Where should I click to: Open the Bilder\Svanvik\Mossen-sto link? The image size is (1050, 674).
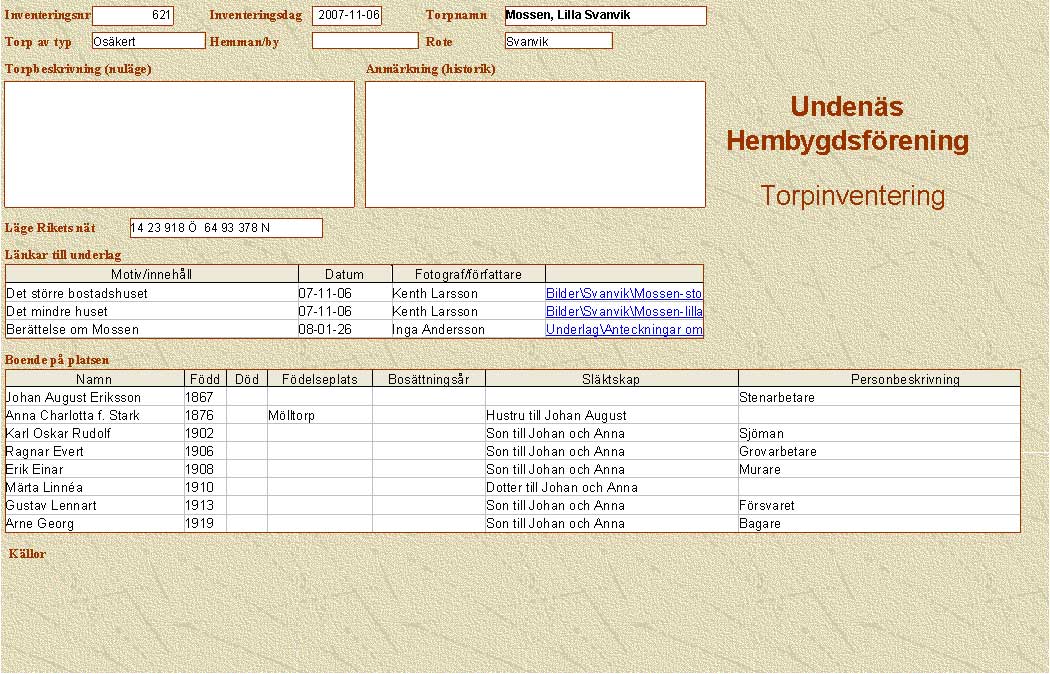coord(624,294)
